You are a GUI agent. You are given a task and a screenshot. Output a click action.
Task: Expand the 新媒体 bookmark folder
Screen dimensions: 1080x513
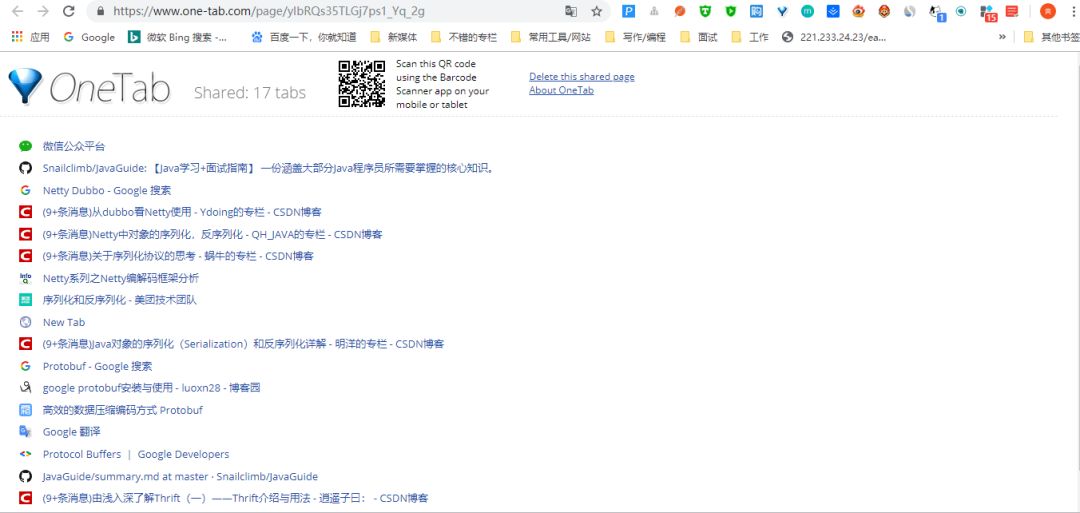click(393, 37)
